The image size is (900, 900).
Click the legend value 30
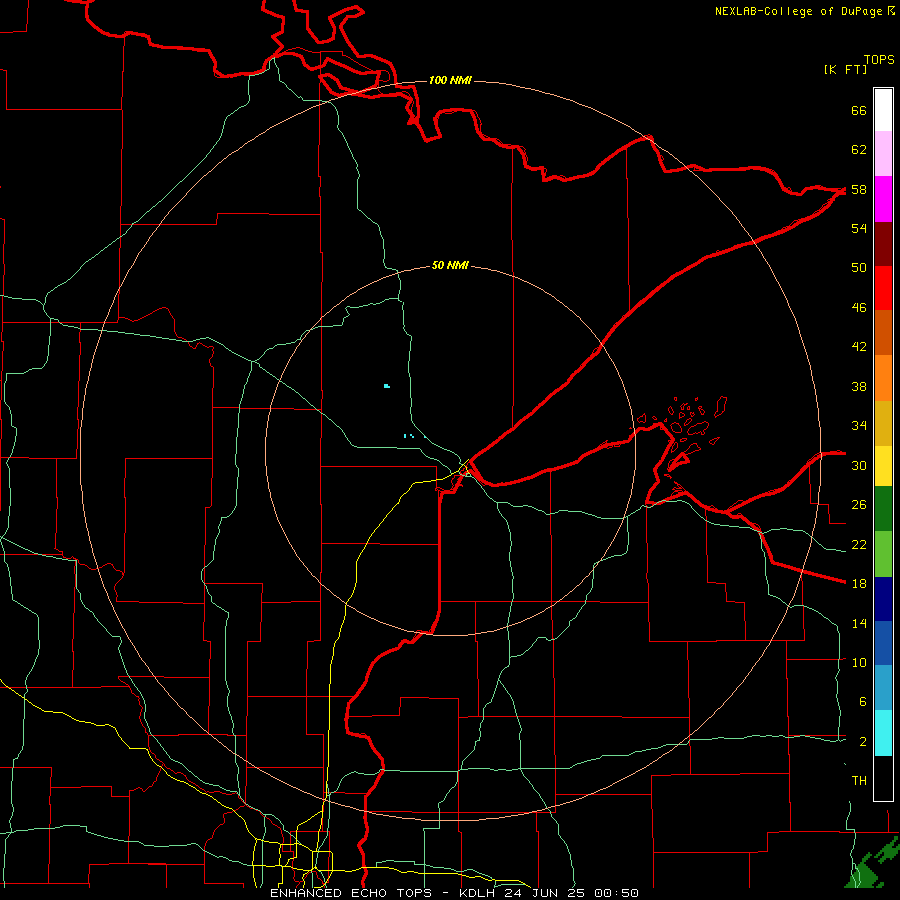click(x=859, y=465)
